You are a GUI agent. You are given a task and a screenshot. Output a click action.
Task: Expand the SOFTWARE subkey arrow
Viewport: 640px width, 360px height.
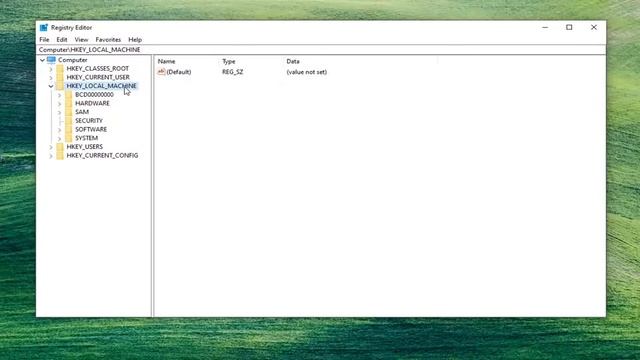click(60, 130)
